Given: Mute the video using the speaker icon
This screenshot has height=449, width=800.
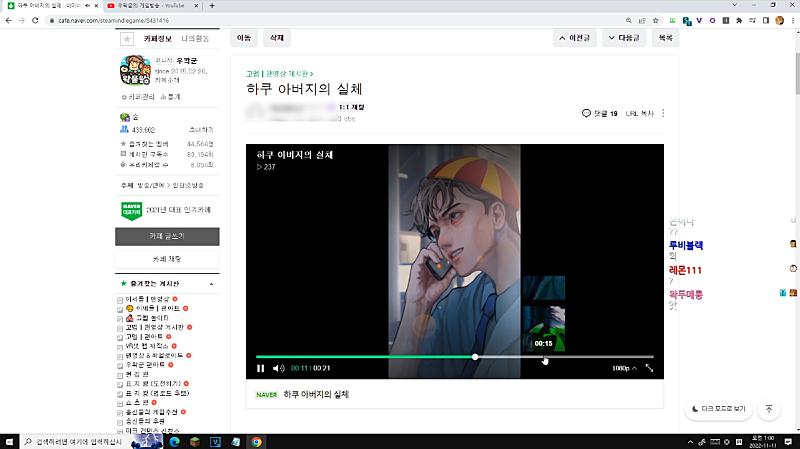Looking at the screenshot, I should coord(279,368).
